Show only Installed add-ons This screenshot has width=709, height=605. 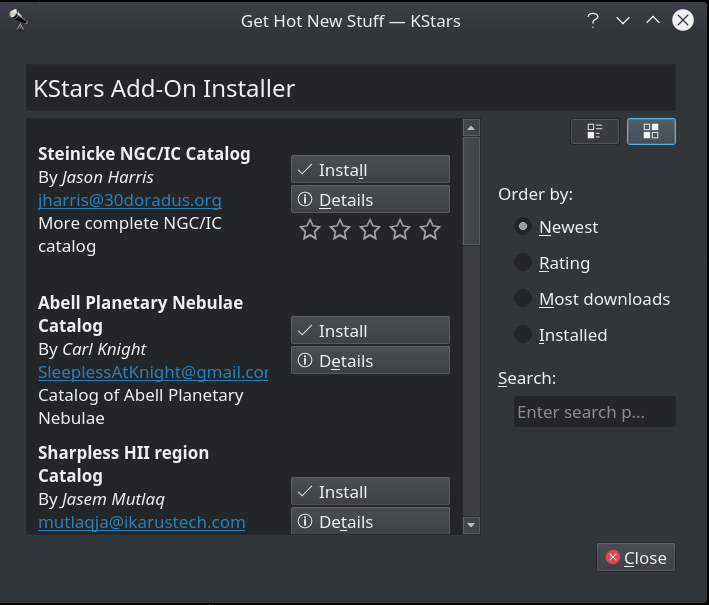pyautogui.click(x=561, y=335)
